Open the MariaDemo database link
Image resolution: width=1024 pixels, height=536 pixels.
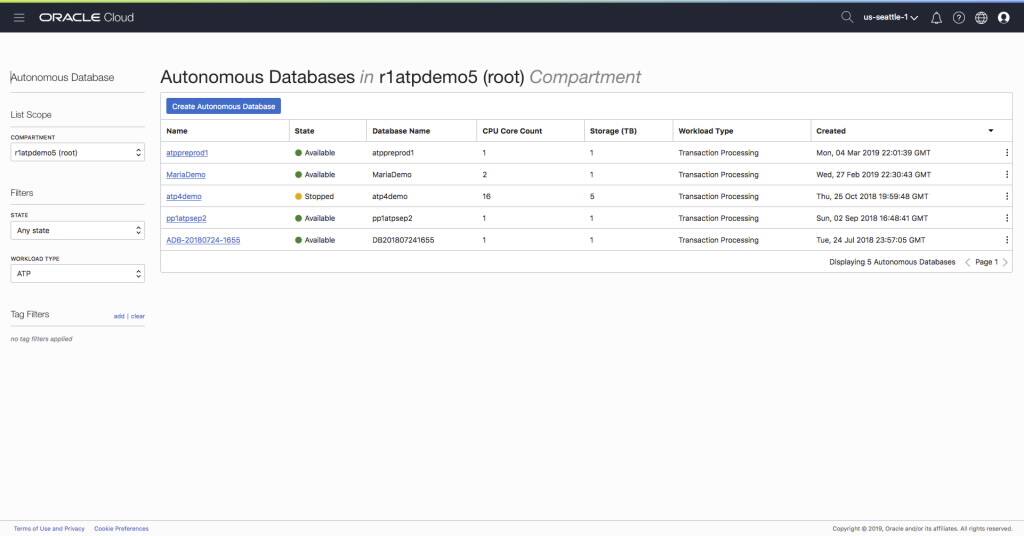pos(185,174)
